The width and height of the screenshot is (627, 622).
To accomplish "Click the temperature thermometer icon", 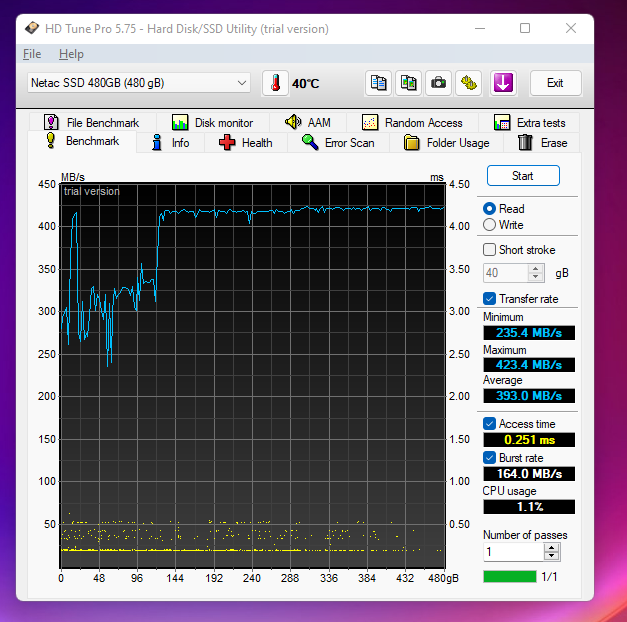I will [275, 83].
